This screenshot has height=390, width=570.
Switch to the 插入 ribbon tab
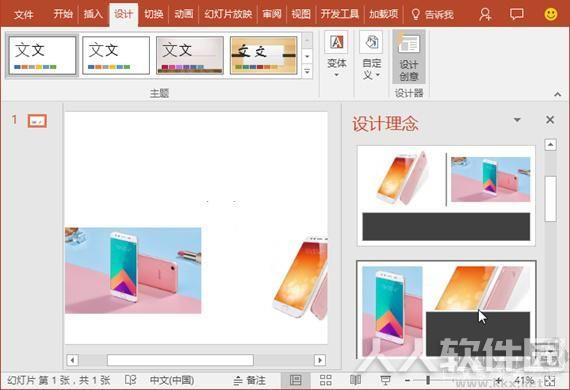click(x=93, y=14)
